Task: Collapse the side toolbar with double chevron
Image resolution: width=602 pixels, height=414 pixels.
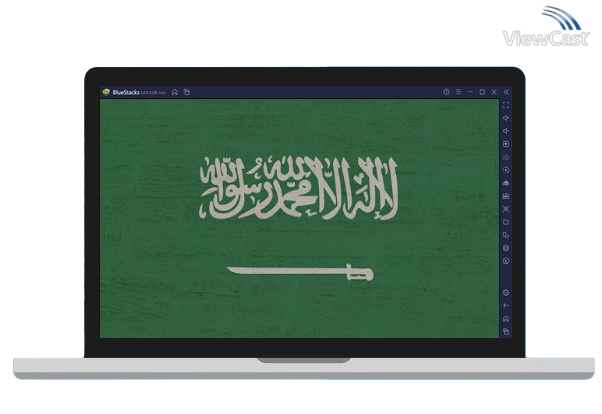Action: click(x=506, y=92)
